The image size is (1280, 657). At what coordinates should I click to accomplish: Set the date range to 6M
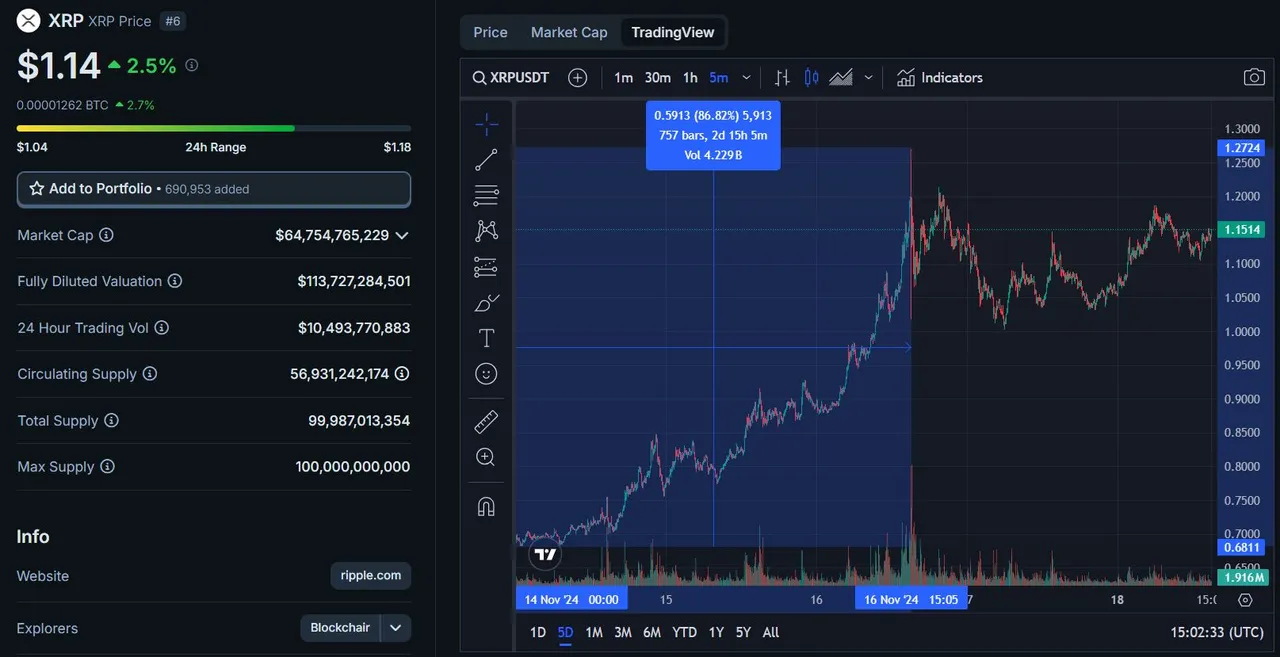(652, 632)
